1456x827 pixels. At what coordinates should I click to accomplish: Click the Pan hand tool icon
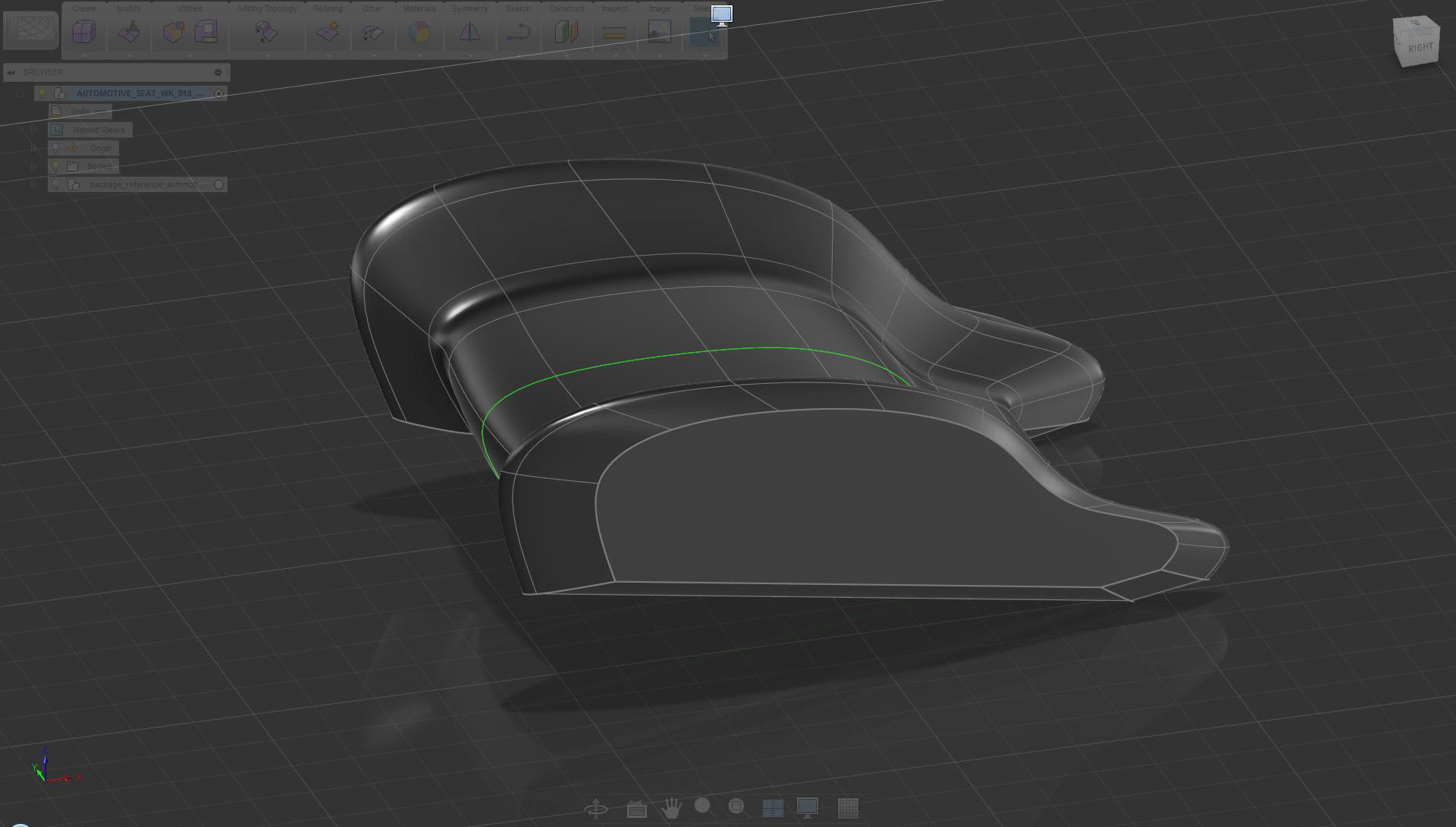671,808
